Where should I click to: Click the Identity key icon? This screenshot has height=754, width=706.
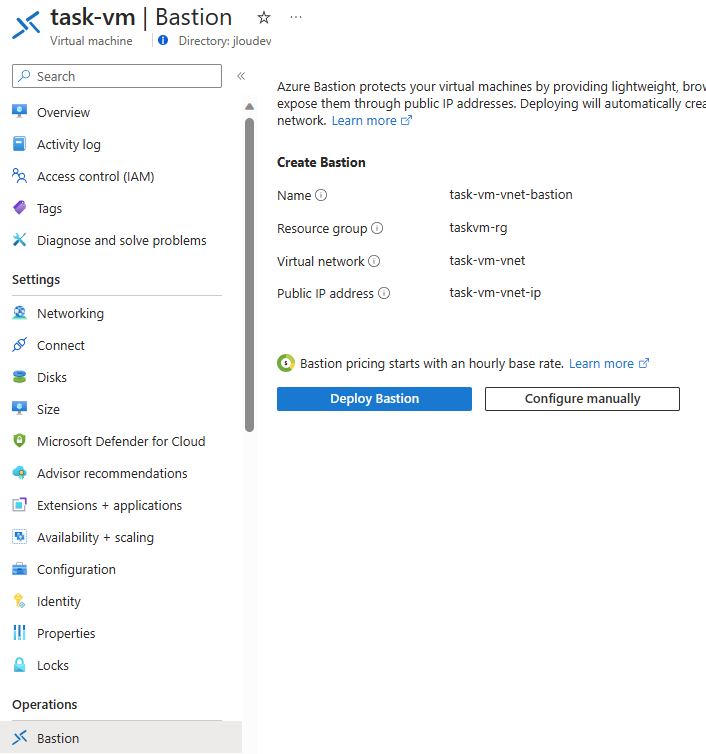(19, 601)
